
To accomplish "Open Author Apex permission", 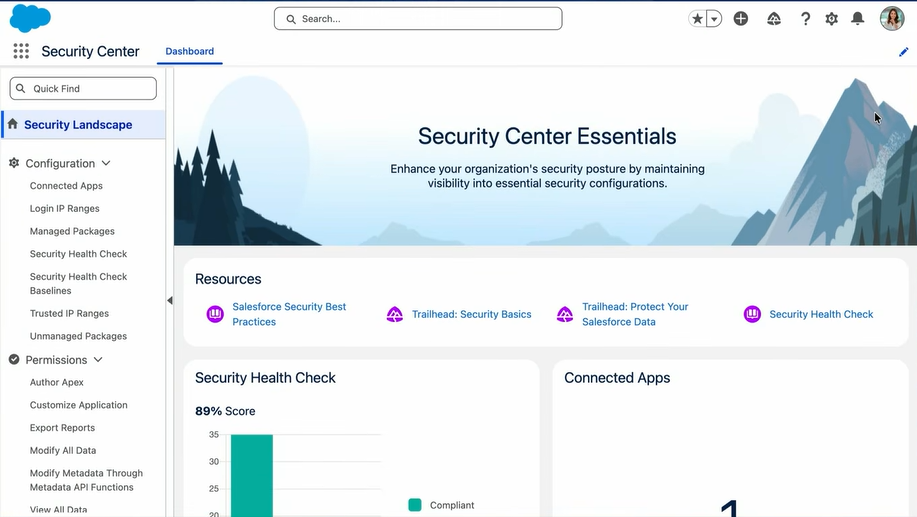I will pyautogui.click(x=57, y=382).
